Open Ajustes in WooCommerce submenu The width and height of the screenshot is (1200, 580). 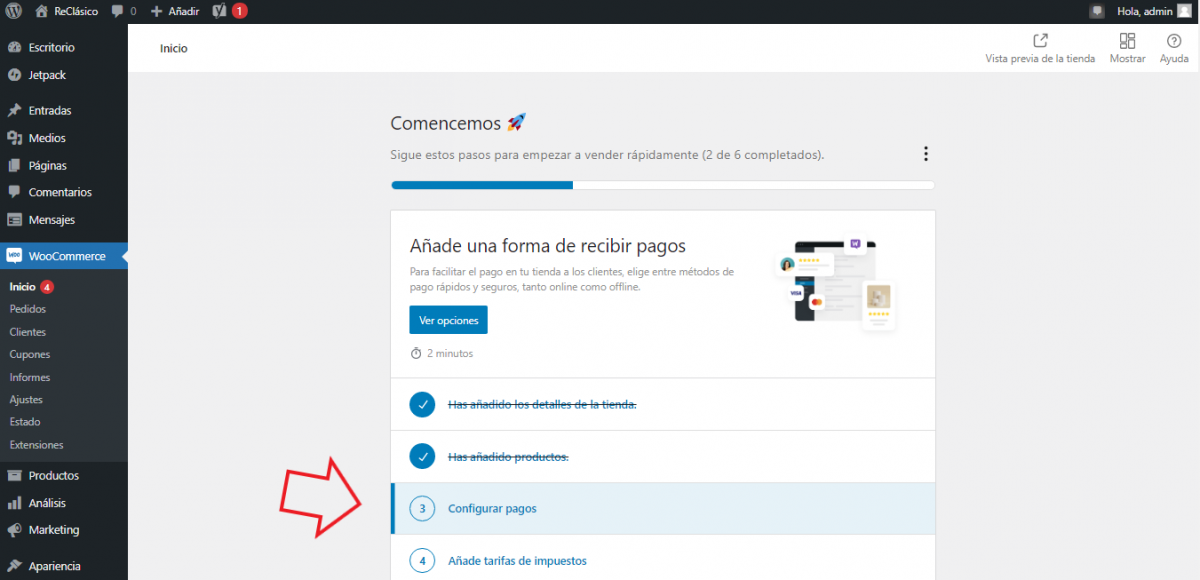click(26, 399)
